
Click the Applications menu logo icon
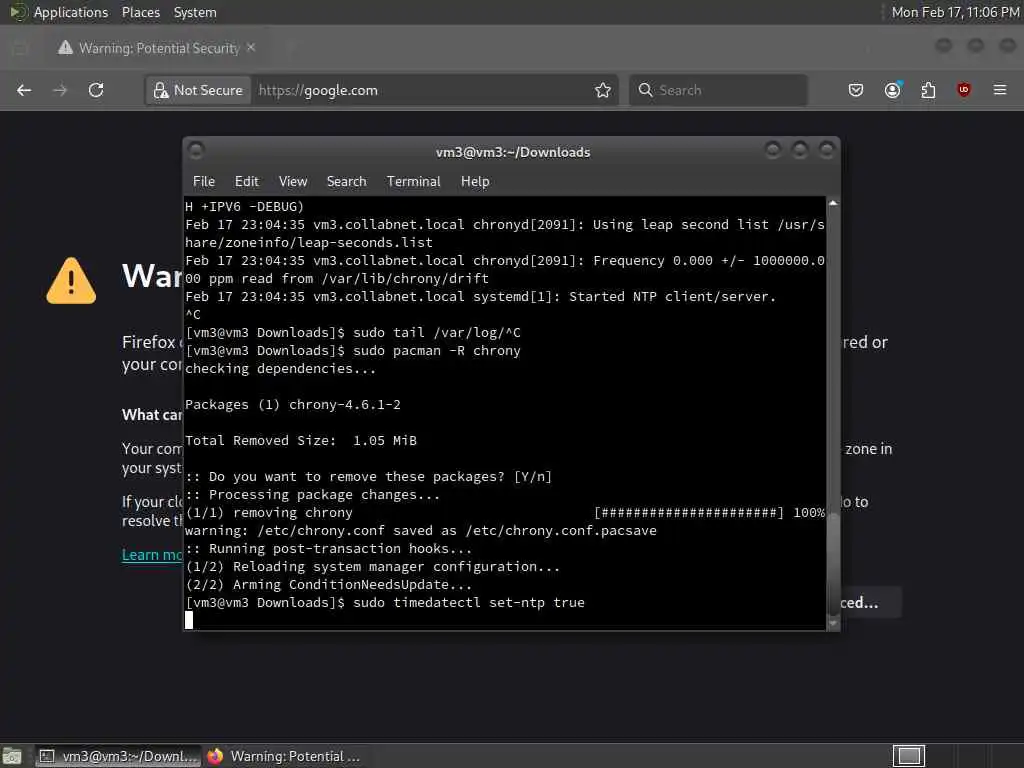[x=18, y=12]
